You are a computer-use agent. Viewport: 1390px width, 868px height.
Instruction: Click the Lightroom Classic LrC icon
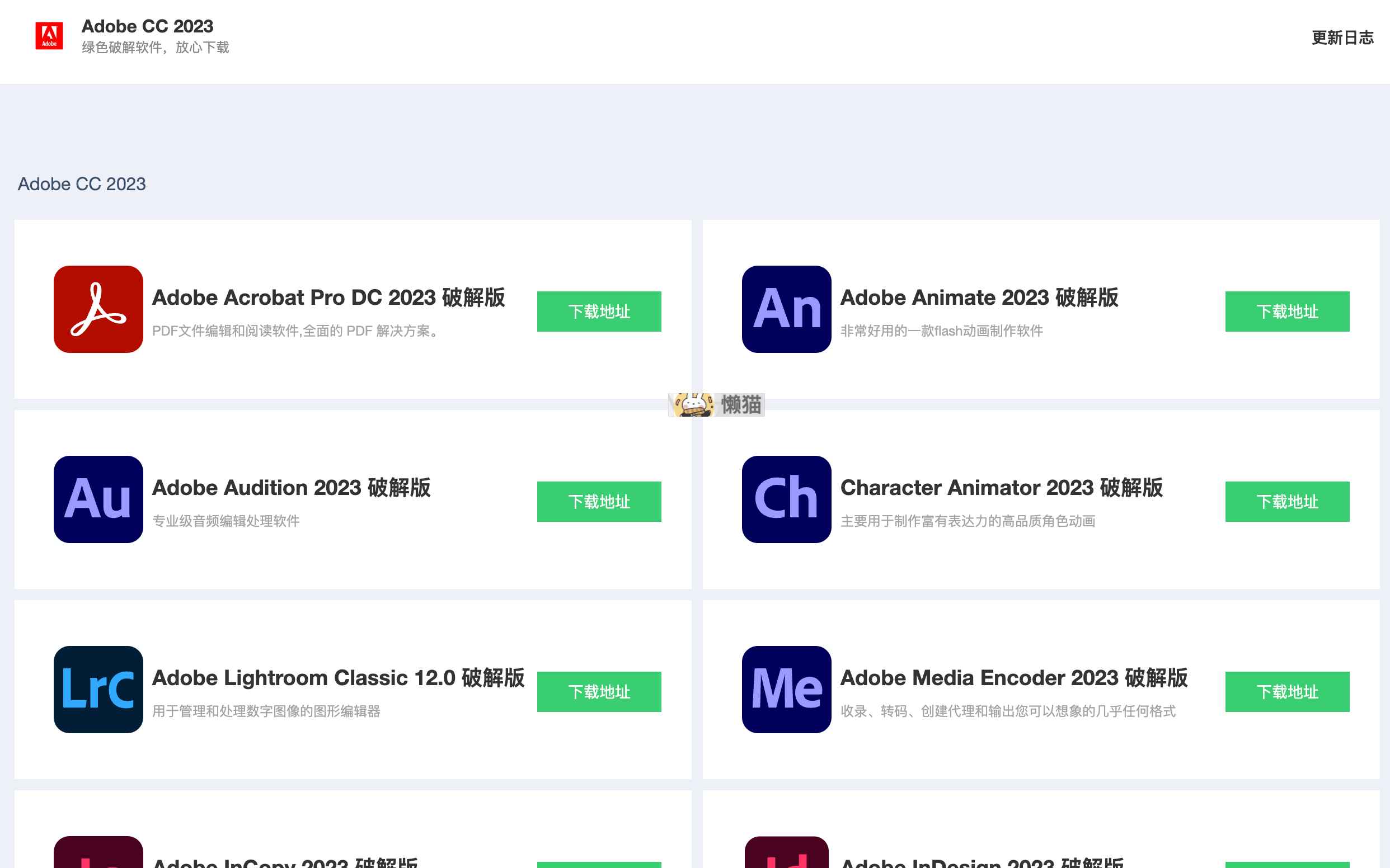coord(98,689)
